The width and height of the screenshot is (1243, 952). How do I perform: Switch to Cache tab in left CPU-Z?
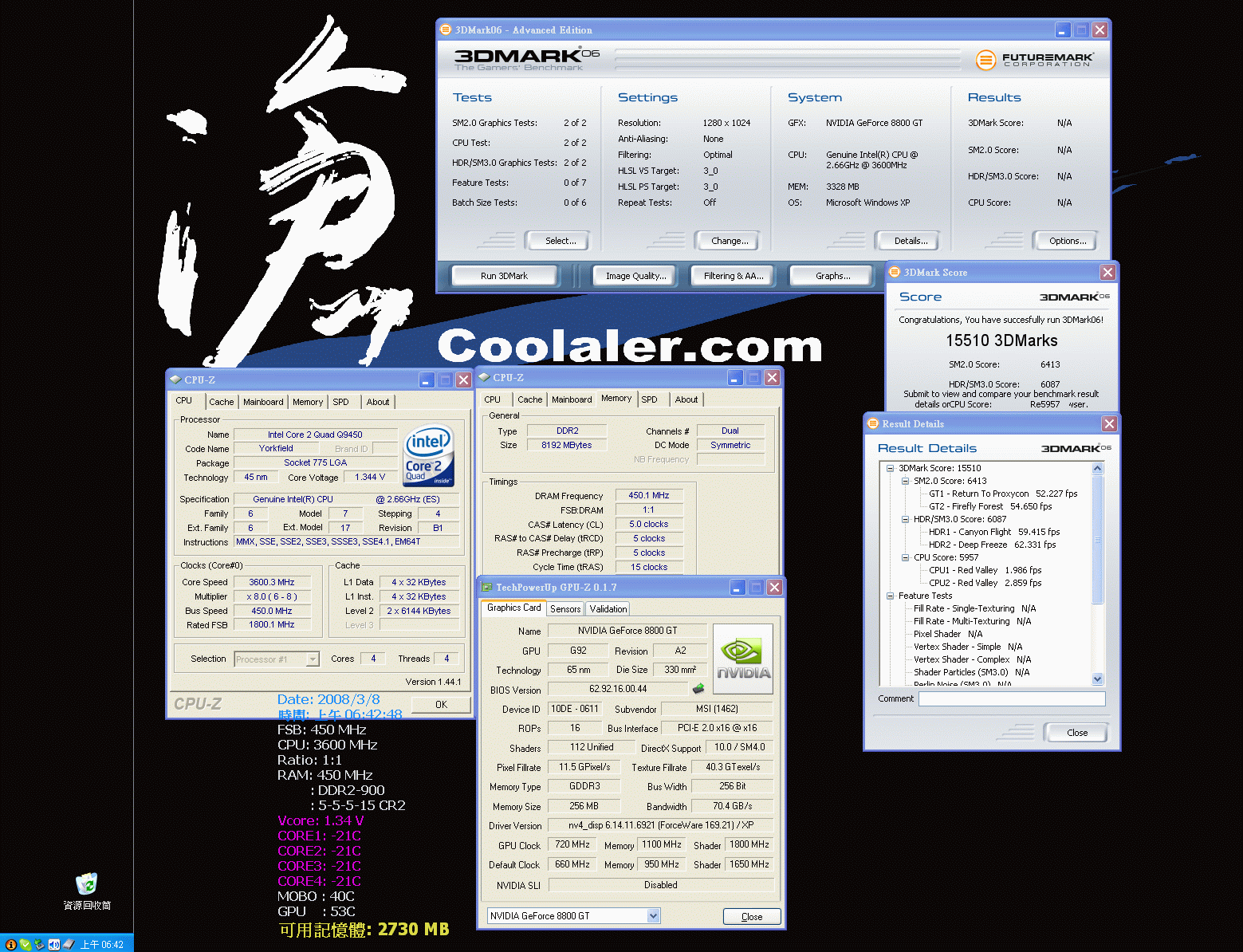222,402
